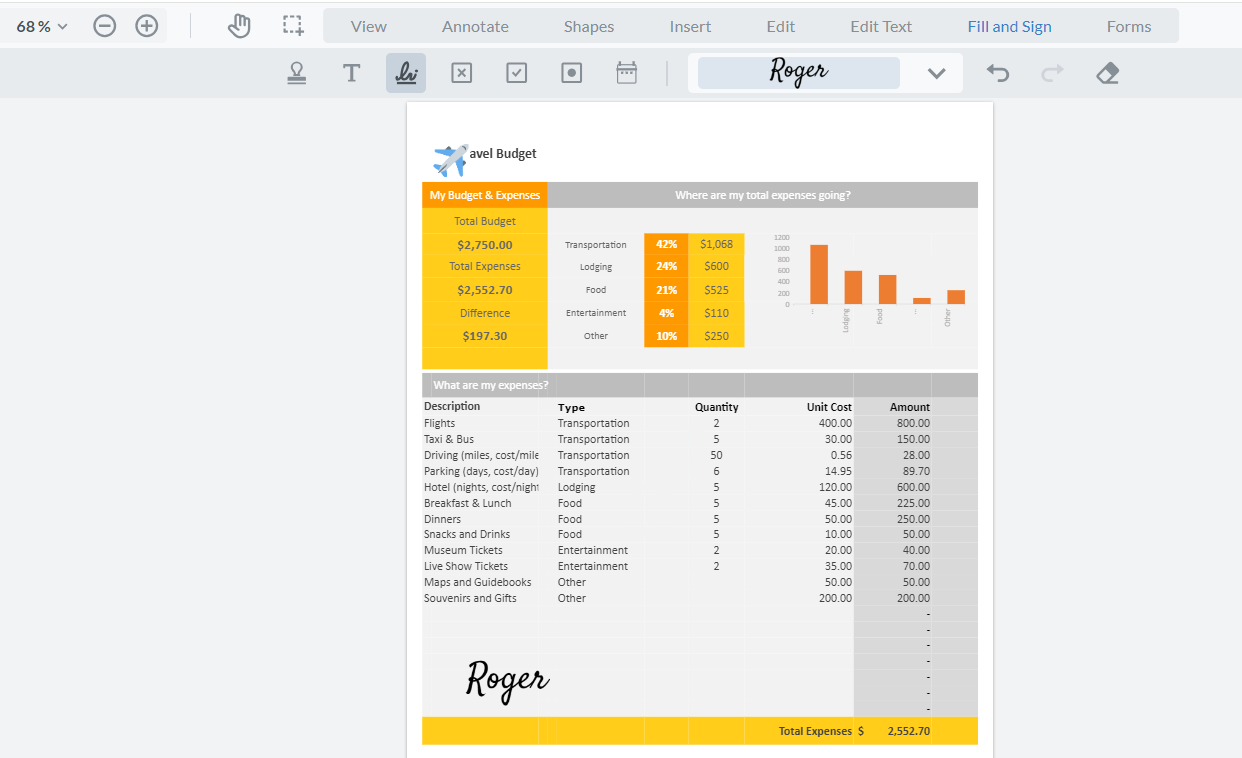Click the Total Expenses footer label
Image resolution: width=1242 pixels, height=758 pixels.
point(815,731)
